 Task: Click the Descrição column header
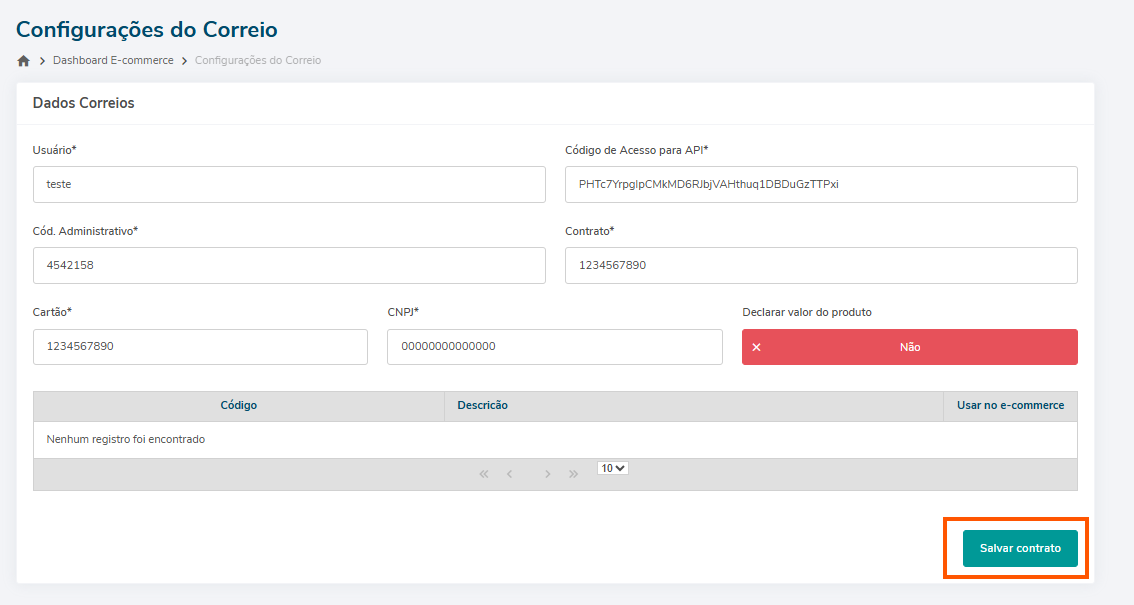tap(483, 406)
